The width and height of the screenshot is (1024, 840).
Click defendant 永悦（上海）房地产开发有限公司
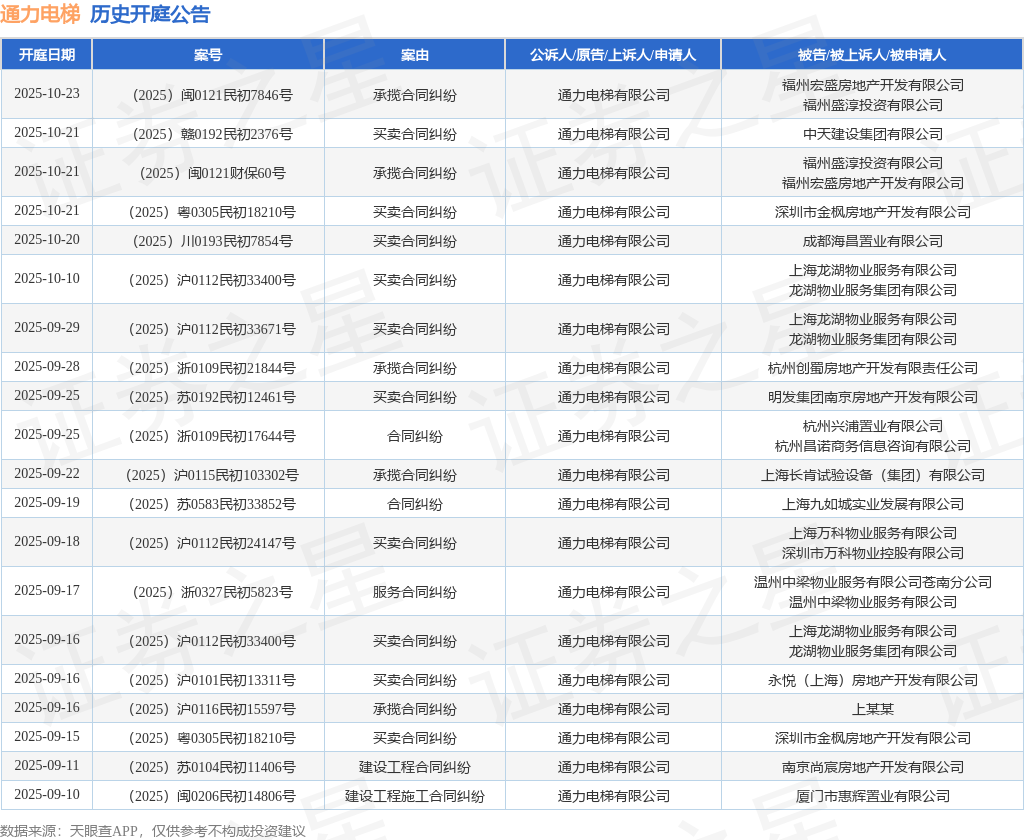872,681
